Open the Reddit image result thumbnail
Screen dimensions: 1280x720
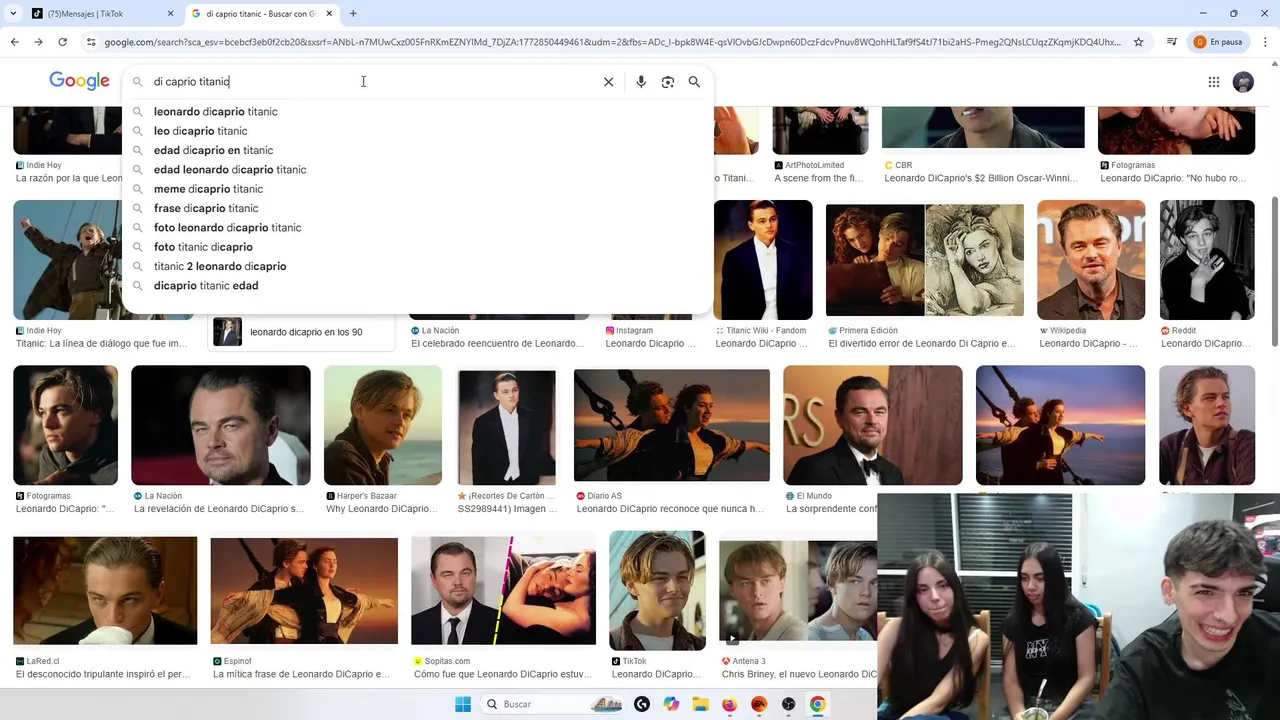1207,260
